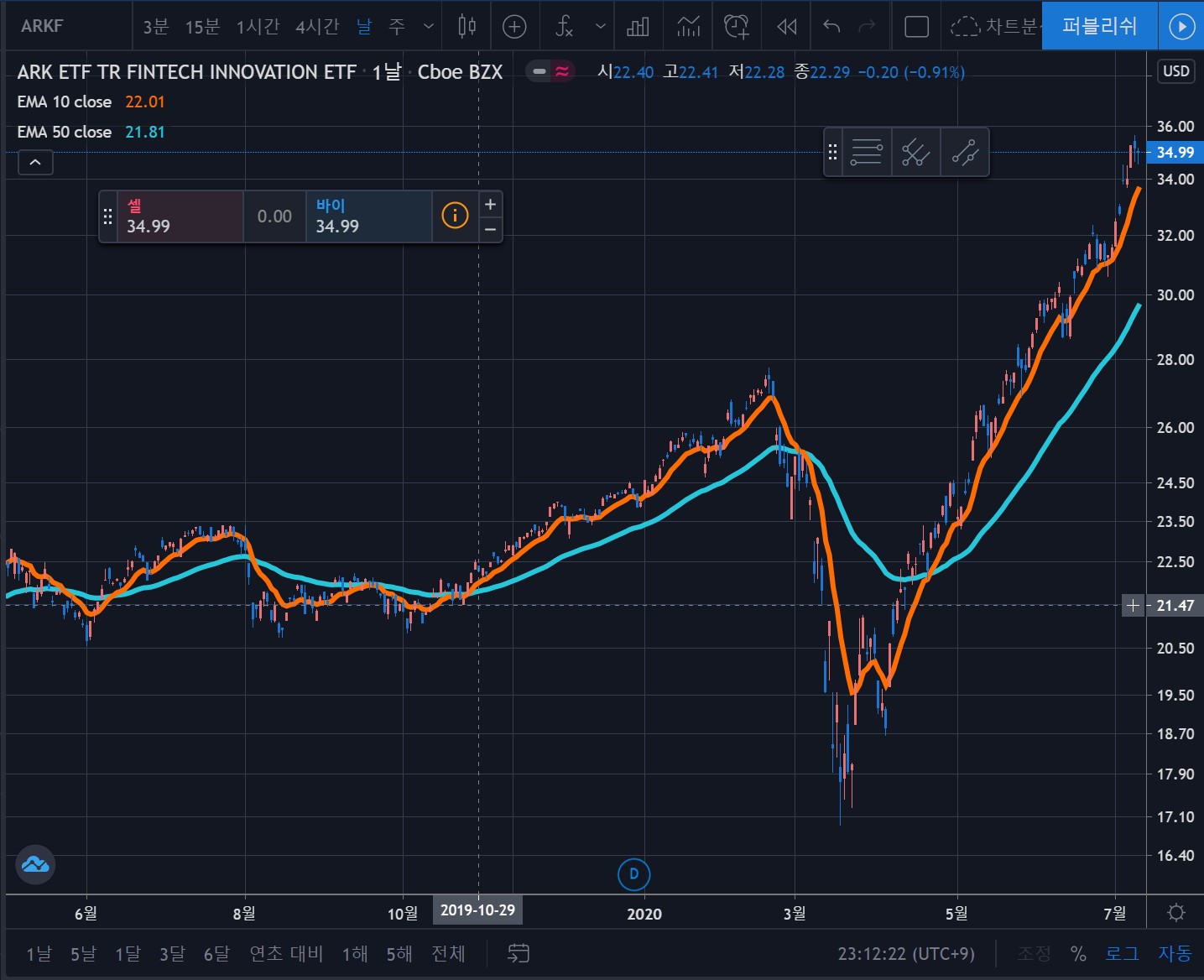Open the indicators fx menu

coord(564,27)
